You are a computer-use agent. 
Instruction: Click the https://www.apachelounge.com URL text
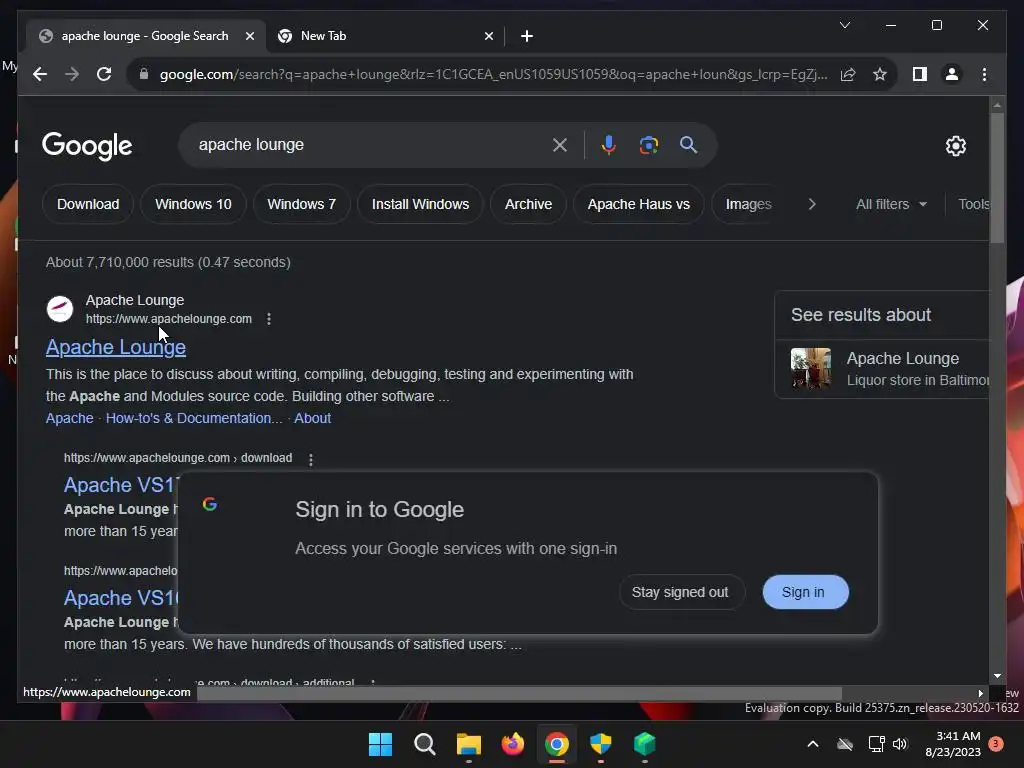(x=168, y=319)
